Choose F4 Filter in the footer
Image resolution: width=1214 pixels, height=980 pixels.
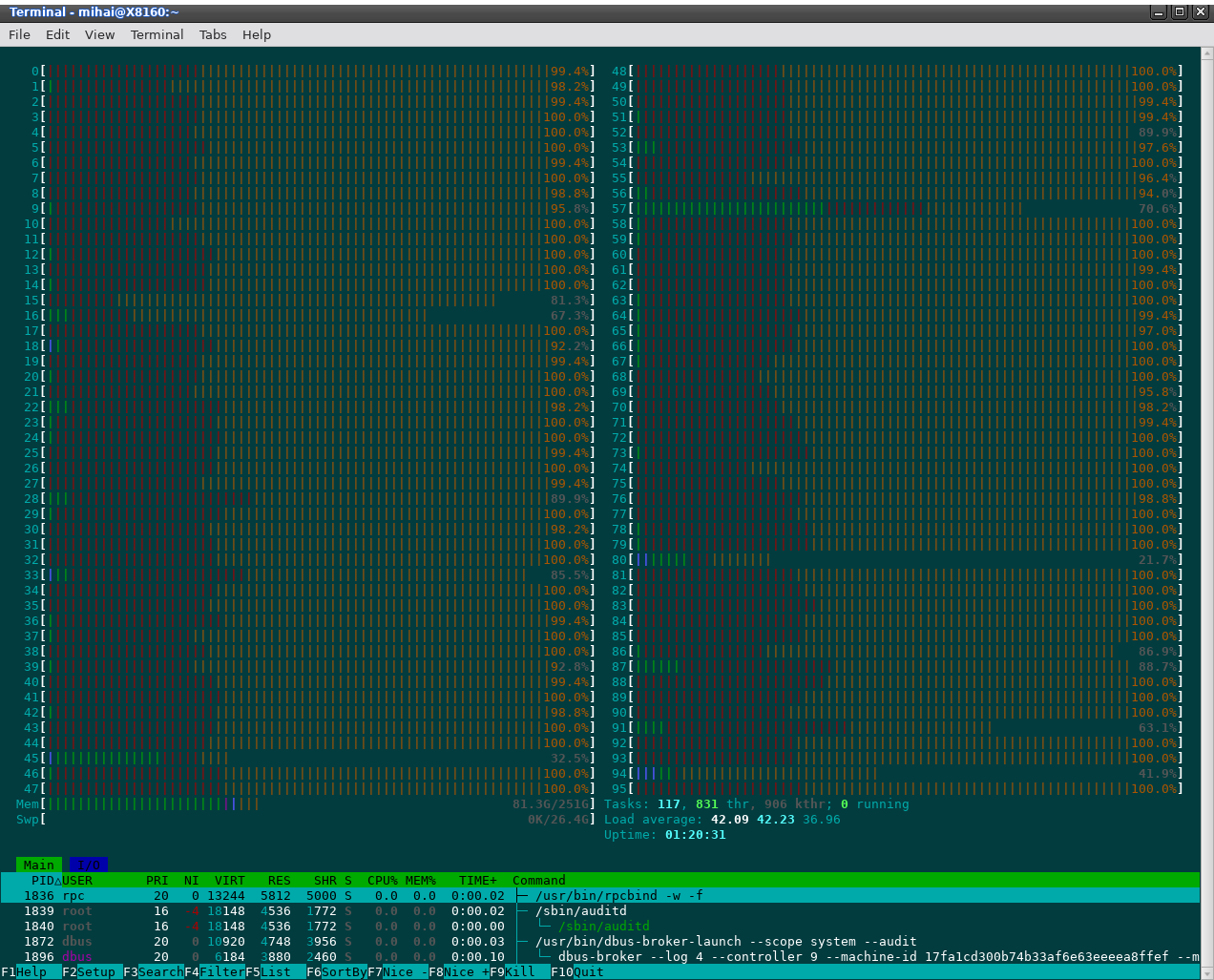point(215,971)
